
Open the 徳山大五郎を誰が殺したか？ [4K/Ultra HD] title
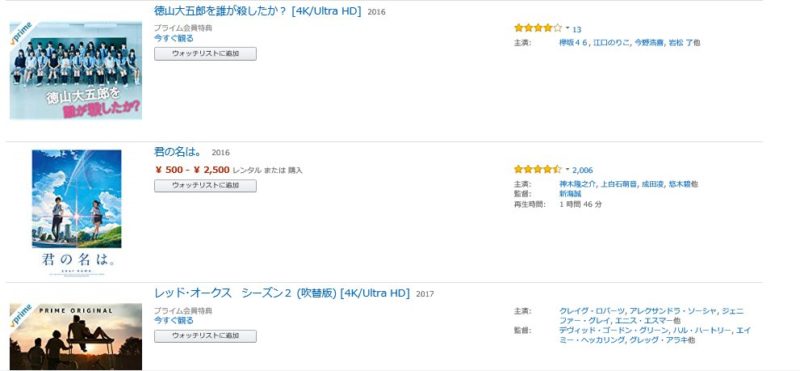258,11
